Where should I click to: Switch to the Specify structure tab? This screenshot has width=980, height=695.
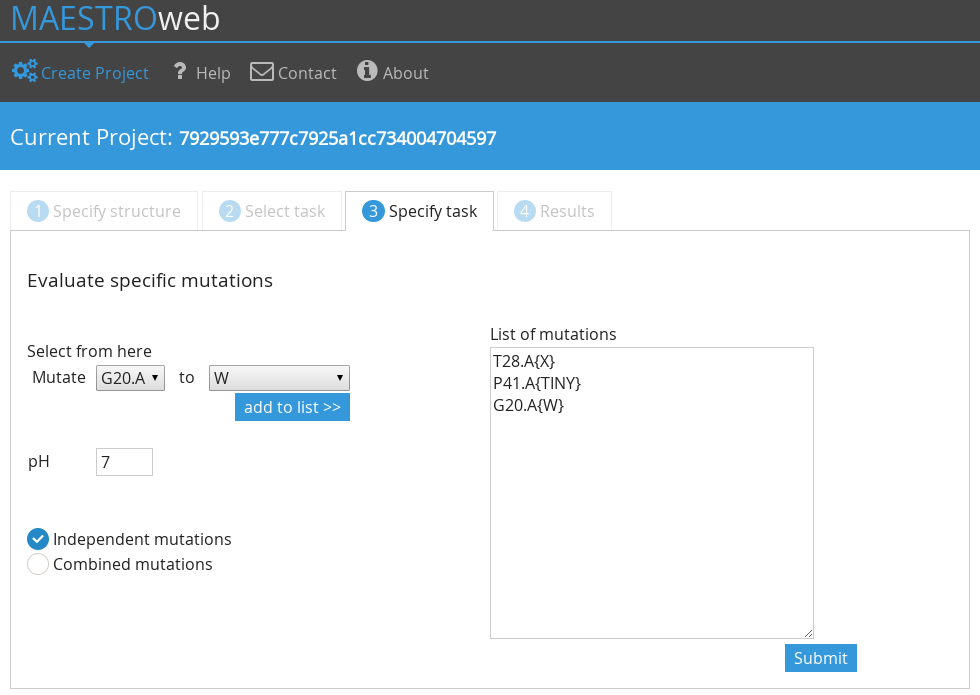coord(104,211)
